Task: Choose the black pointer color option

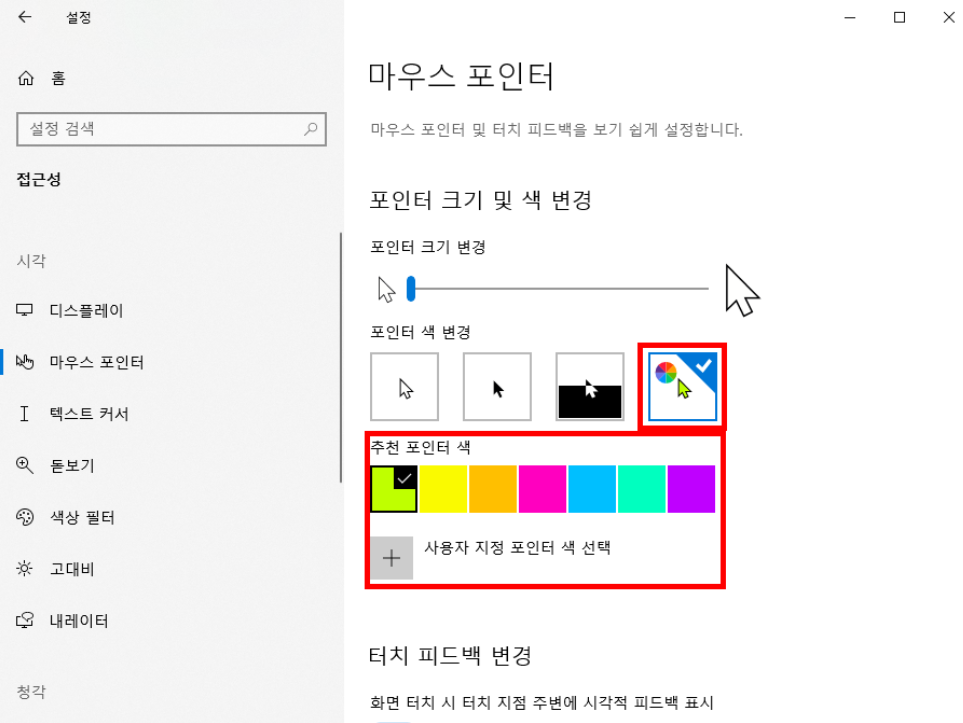Action: point(497,386)
